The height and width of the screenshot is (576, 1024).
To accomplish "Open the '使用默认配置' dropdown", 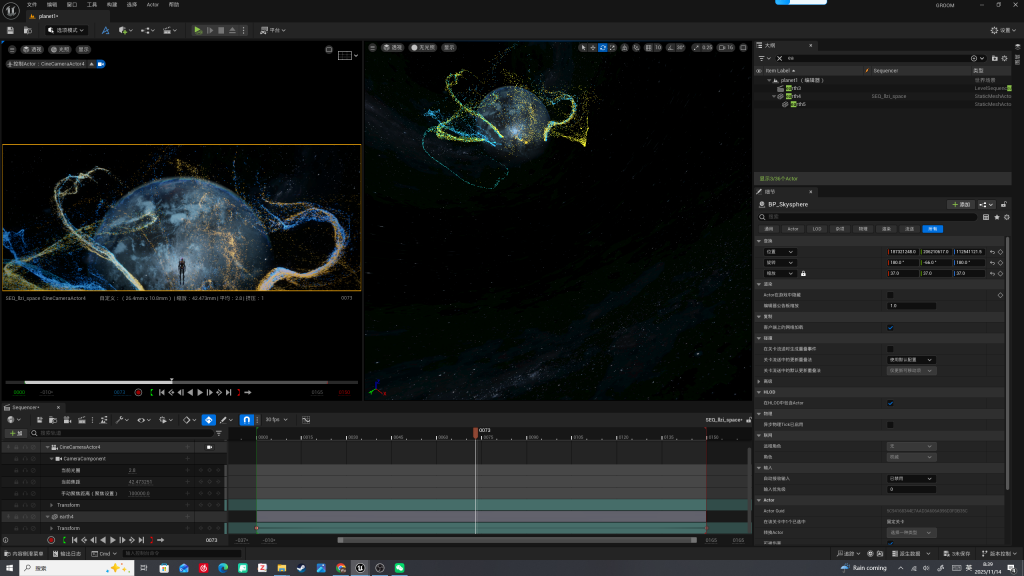I will point(911,359).
